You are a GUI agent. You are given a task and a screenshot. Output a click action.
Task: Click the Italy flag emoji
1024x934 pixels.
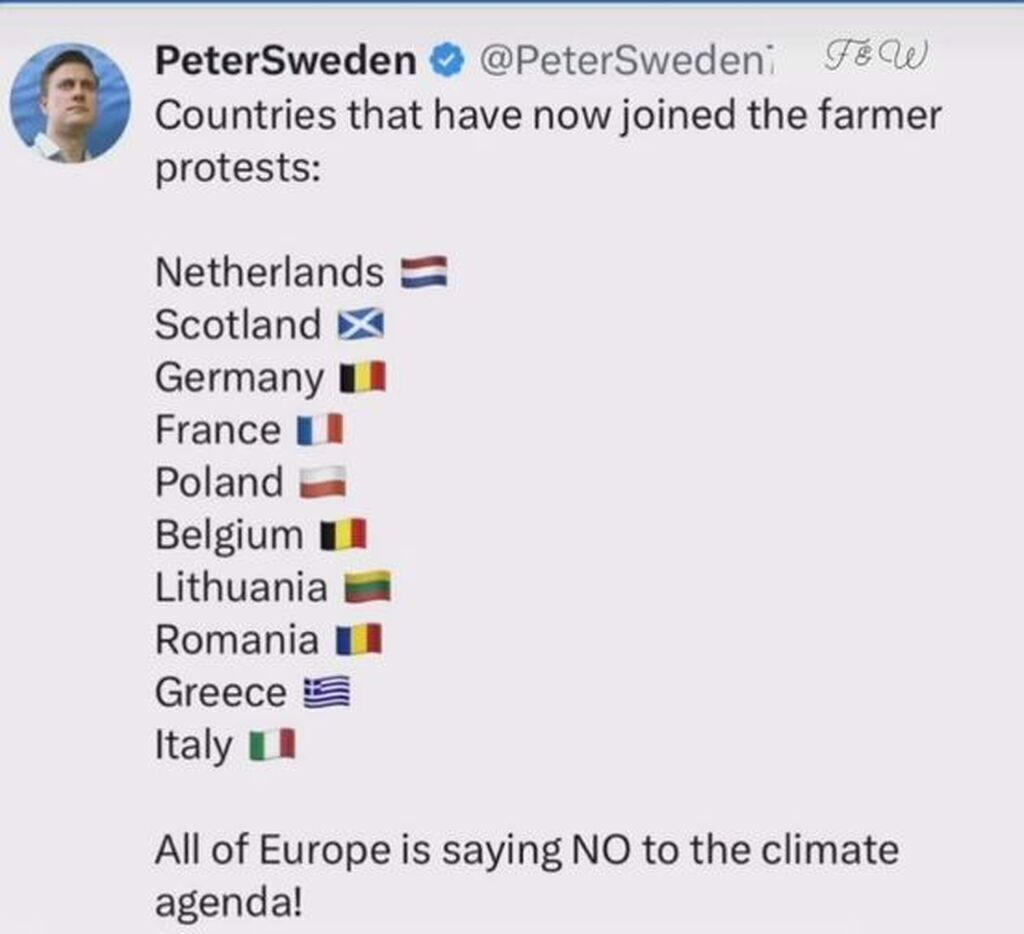[x=272, y=745]
